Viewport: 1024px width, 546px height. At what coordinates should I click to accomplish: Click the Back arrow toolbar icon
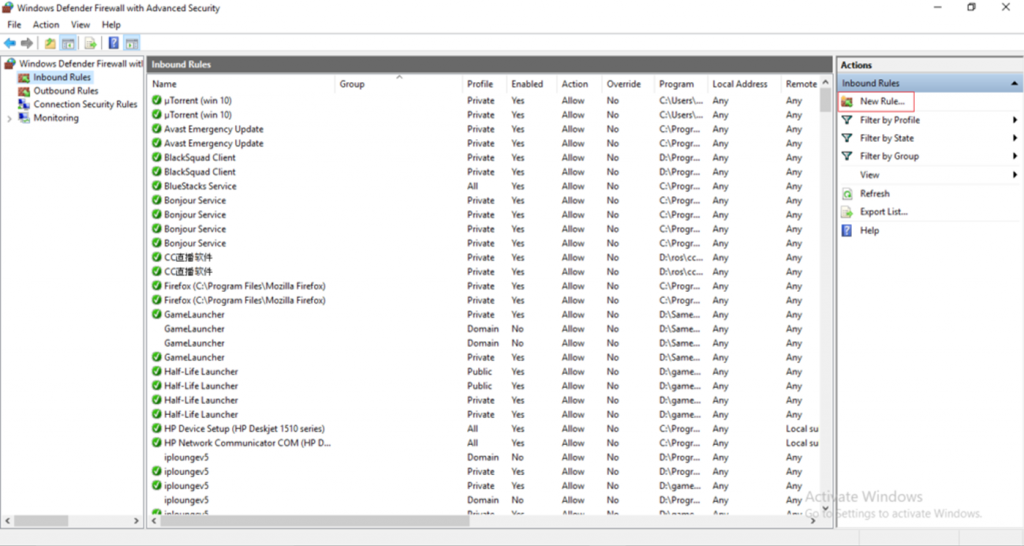point(10,43)
